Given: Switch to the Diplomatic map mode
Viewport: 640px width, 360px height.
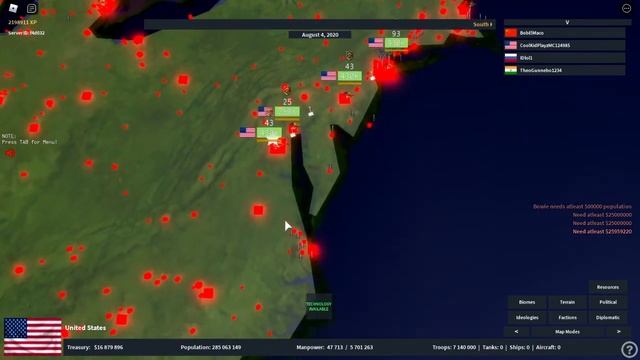Looking at the screenshot, I should tap(608, 318).
